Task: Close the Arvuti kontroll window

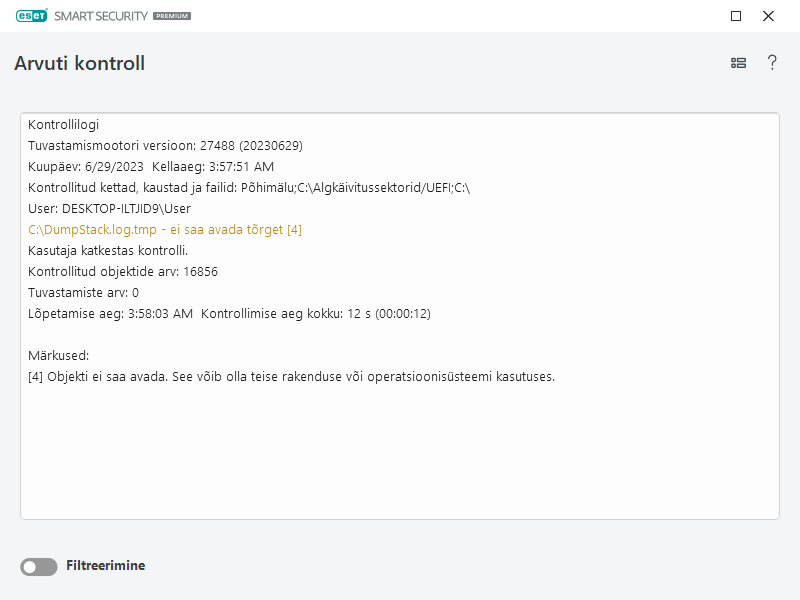Action: pyautogui.click(x=768, y=16)
